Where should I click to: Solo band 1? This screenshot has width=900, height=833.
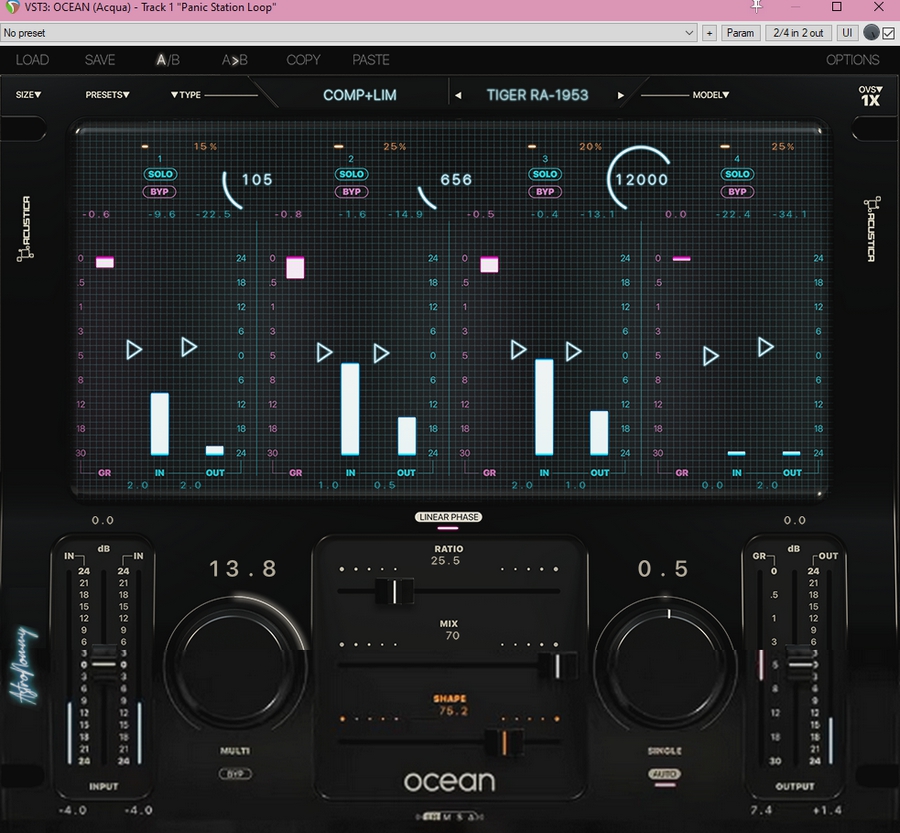(158, 174)
